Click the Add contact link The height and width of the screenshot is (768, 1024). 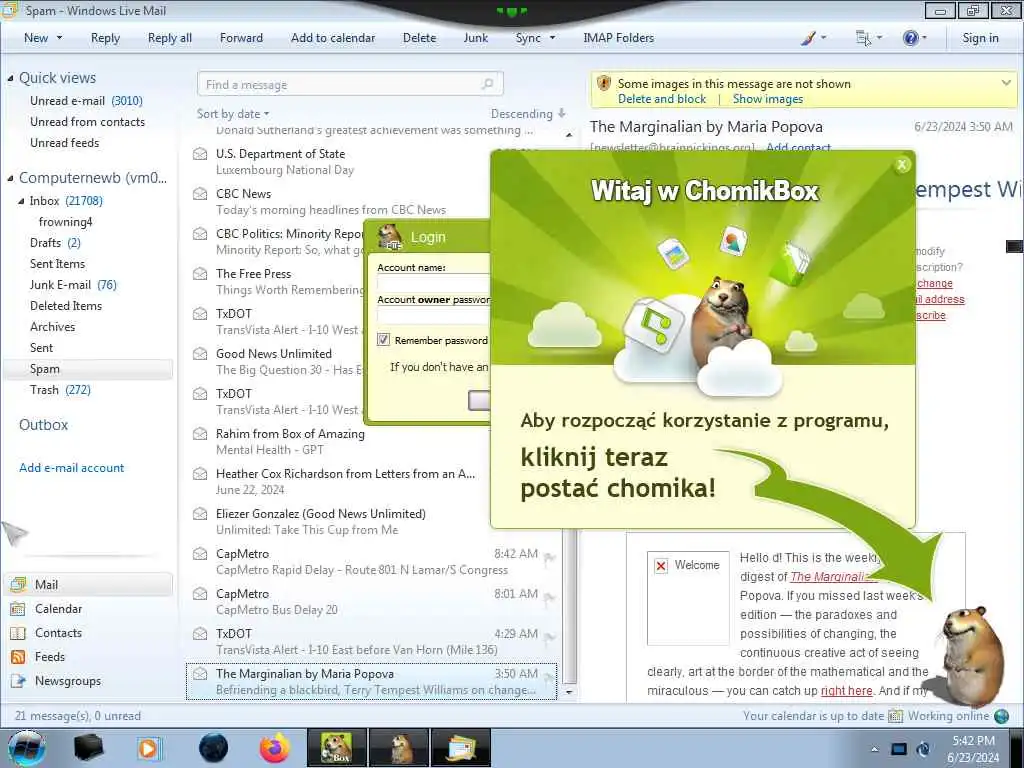click(x=798, y=148)
